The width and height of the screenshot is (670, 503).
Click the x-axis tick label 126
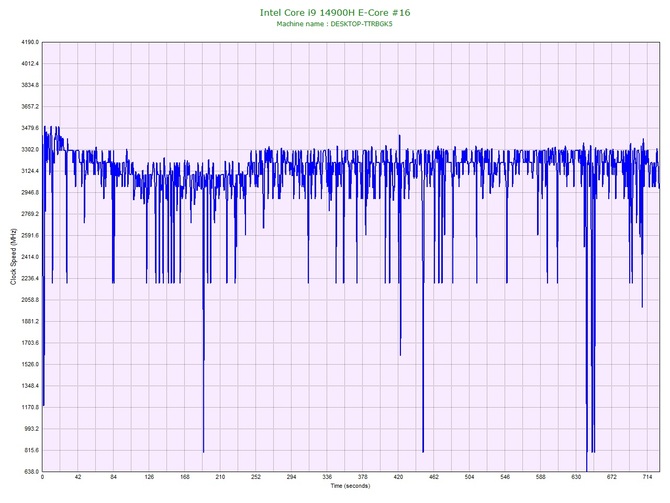coord(149,477)
